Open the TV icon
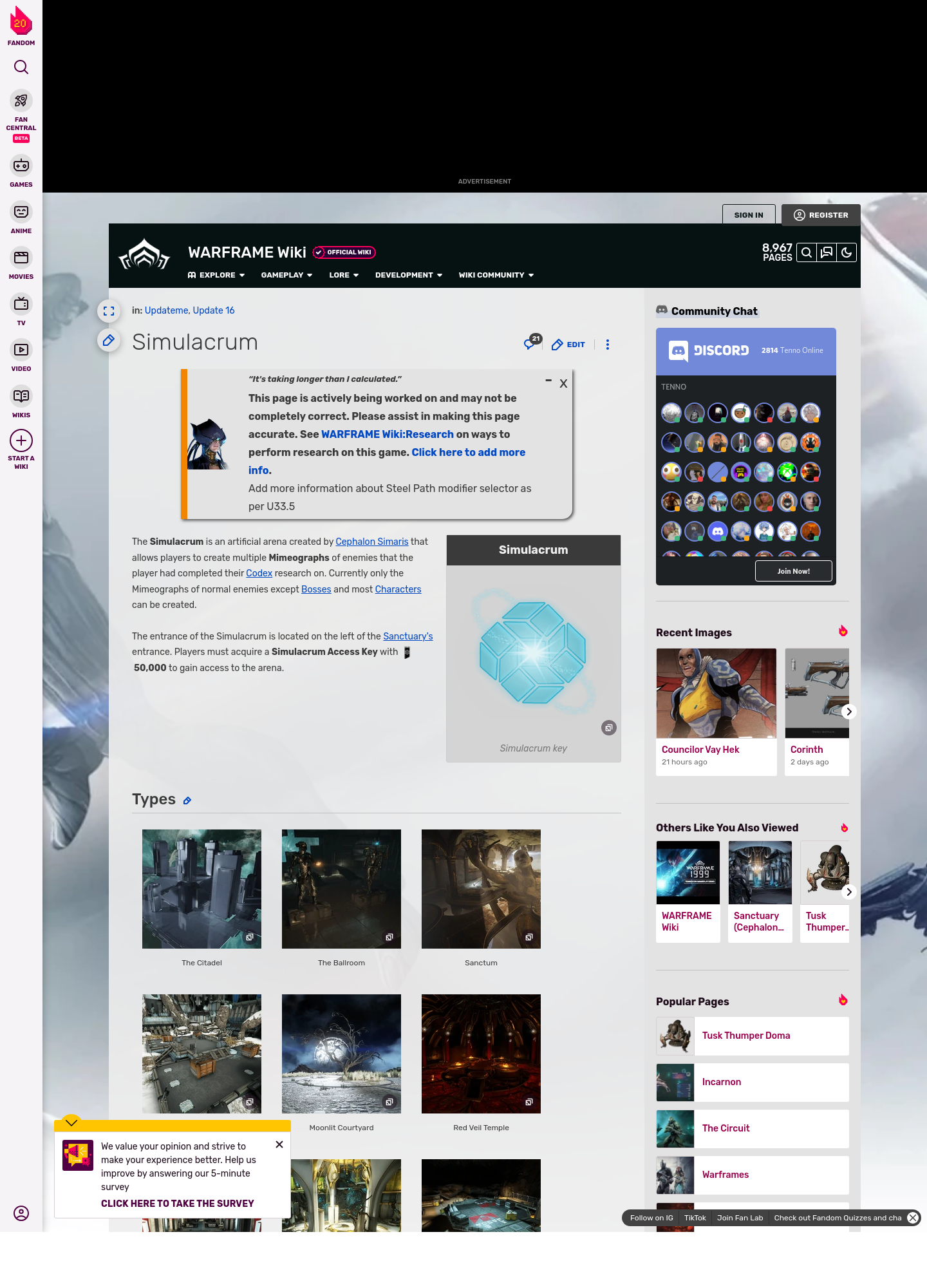Viewport: 927px width, 1288px height. (21, 303)
